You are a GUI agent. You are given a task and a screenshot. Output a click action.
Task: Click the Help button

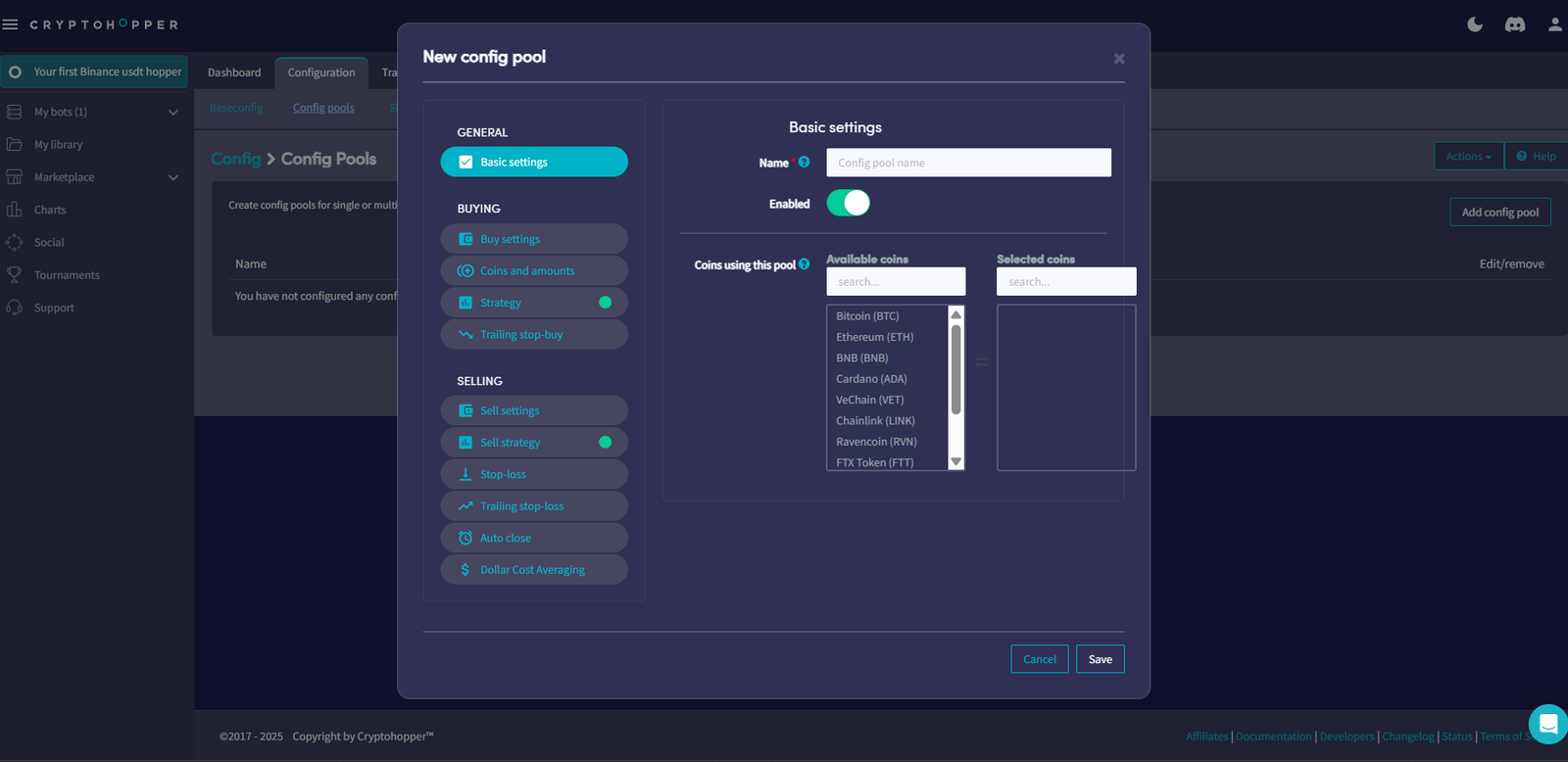tap(1536, 156)
